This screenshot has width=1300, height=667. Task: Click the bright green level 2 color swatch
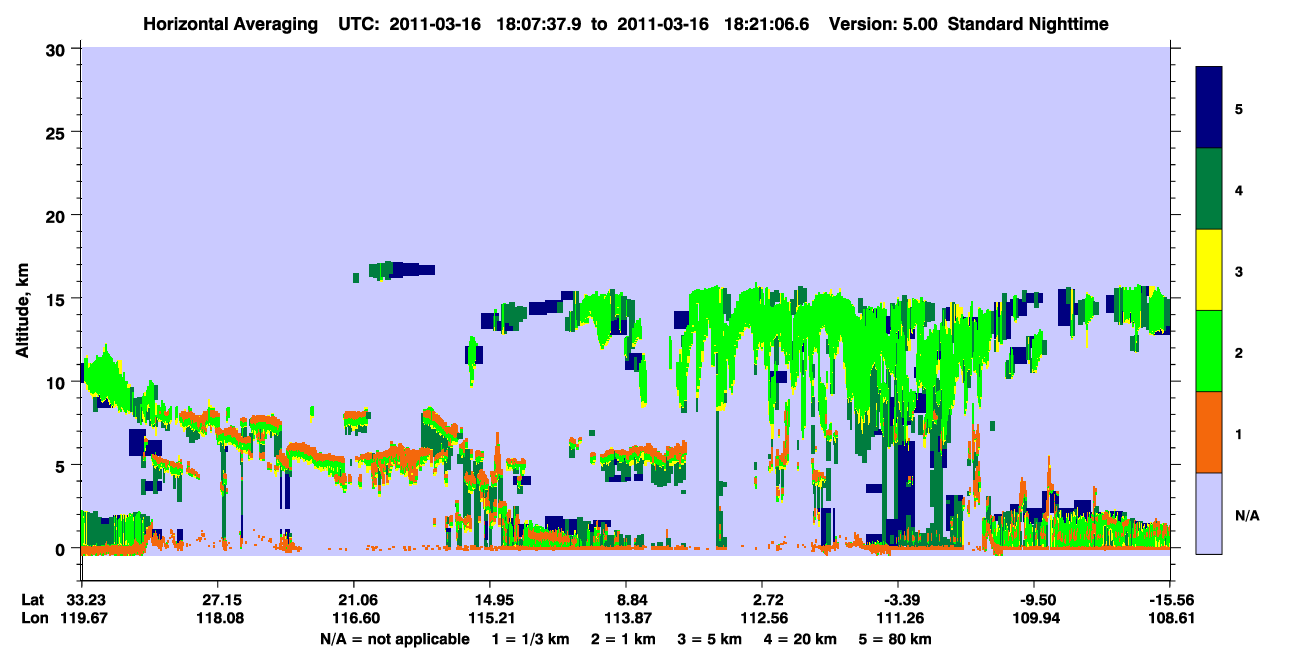(x=1209, y=351)
